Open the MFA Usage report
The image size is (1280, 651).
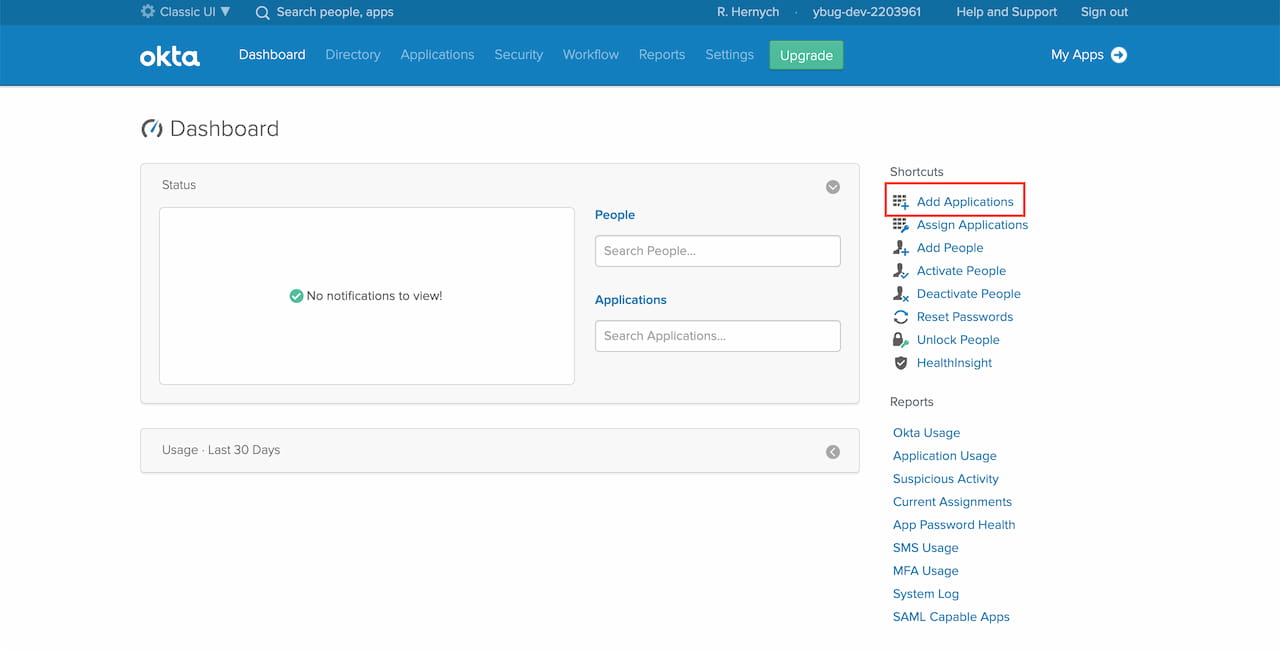click(926, 571)
